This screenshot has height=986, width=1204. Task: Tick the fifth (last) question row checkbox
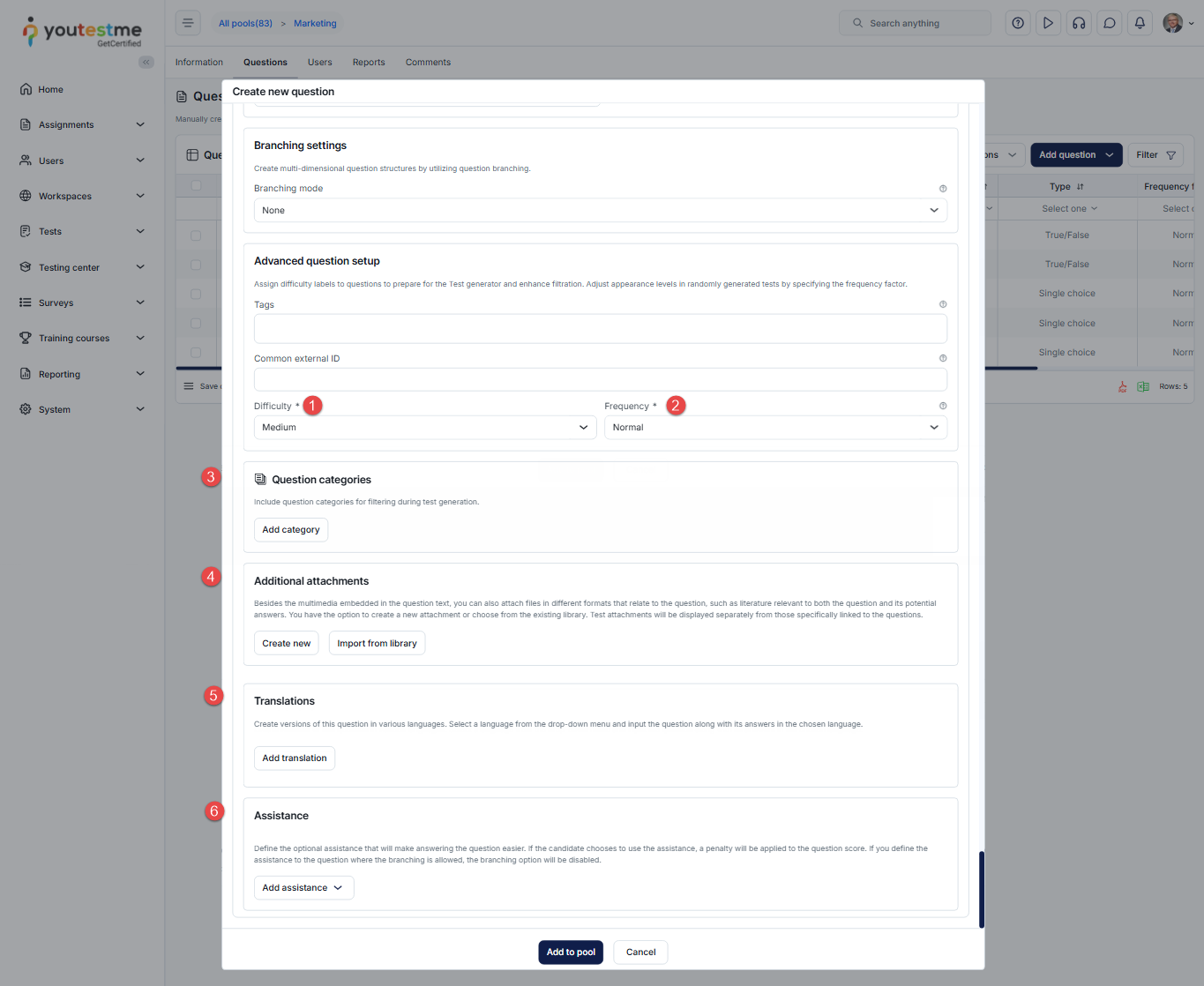click(x=196, y=353)
